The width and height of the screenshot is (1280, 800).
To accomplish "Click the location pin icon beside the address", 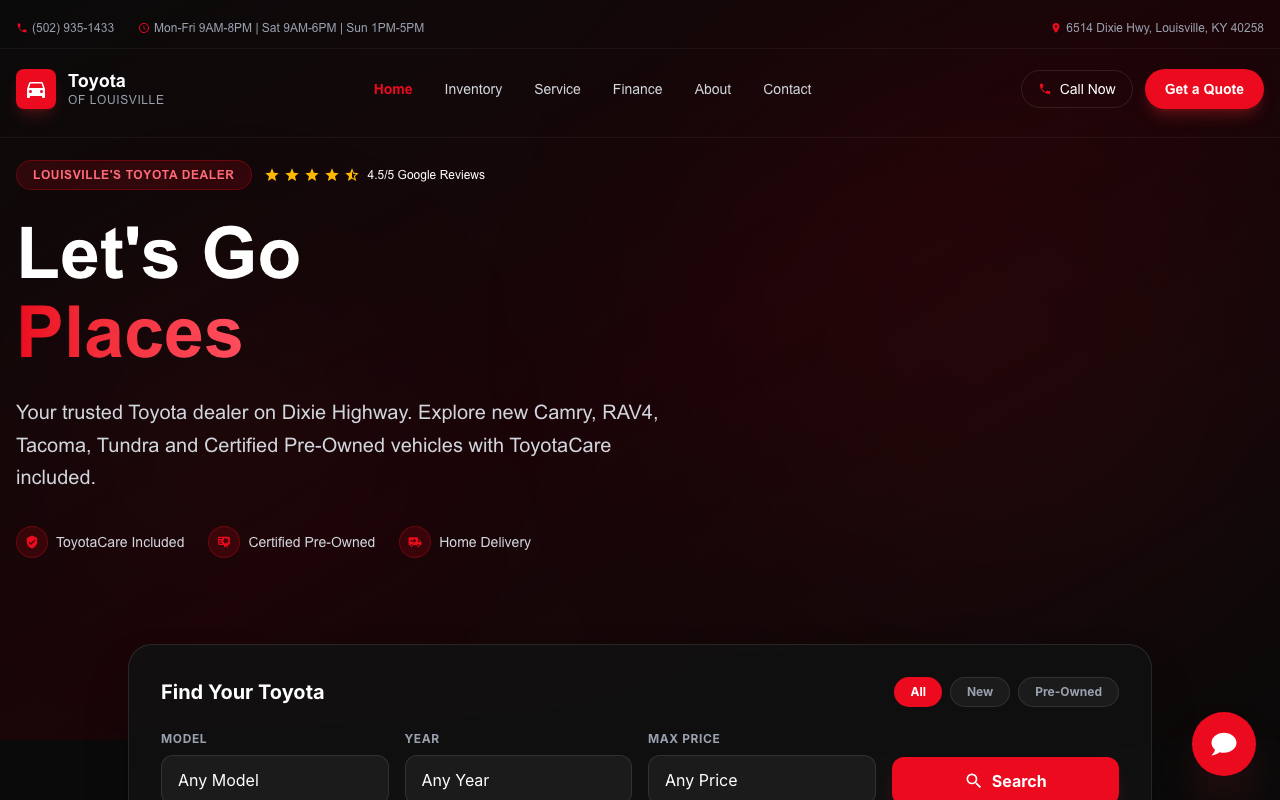I will click(x=1056, y=28).
